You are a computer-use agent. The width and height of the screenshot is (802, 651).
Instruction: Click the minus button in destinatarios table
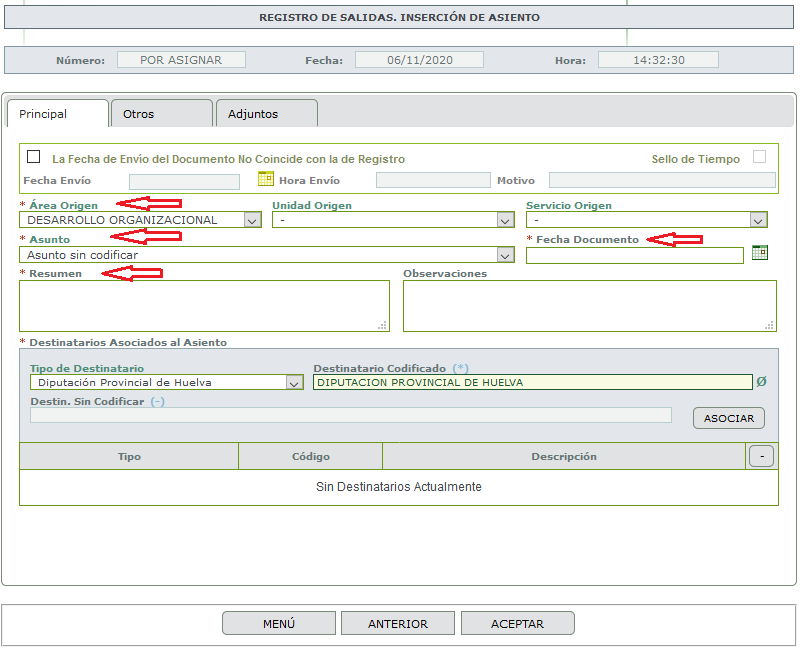click(x=762, y=456)
